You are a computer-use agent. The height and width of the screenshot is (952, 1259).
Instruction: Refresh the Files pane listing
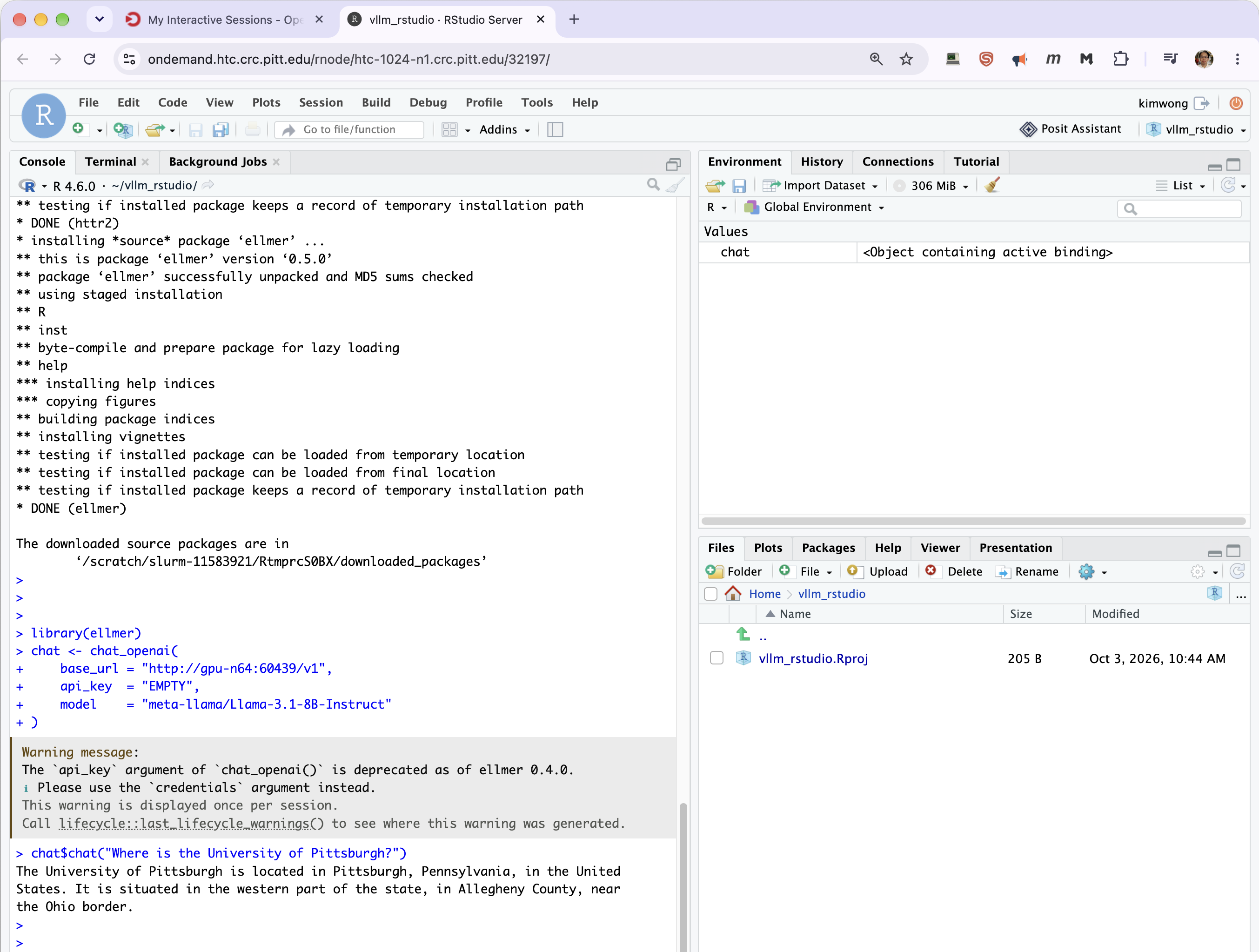point(1238,571)
